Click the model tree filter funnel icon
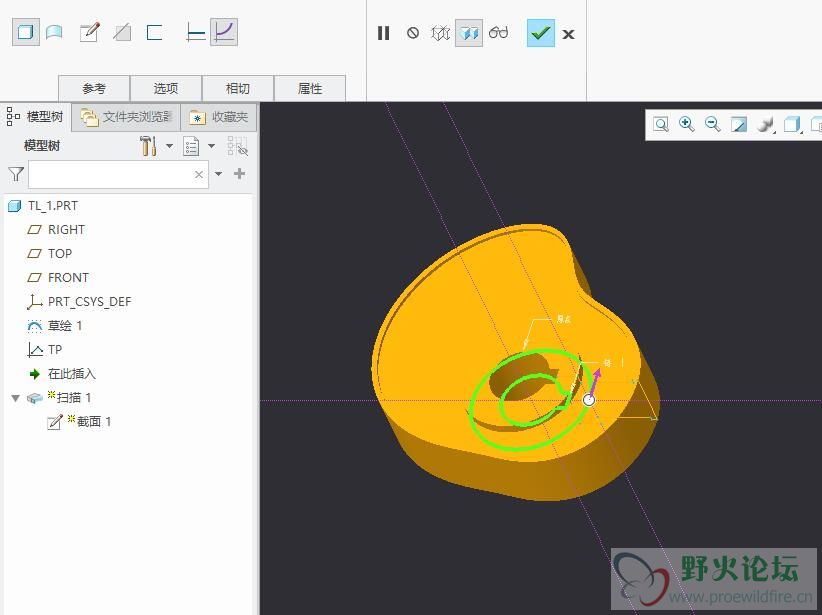This screenshot has height=615, width=822. tap(16, 174)
